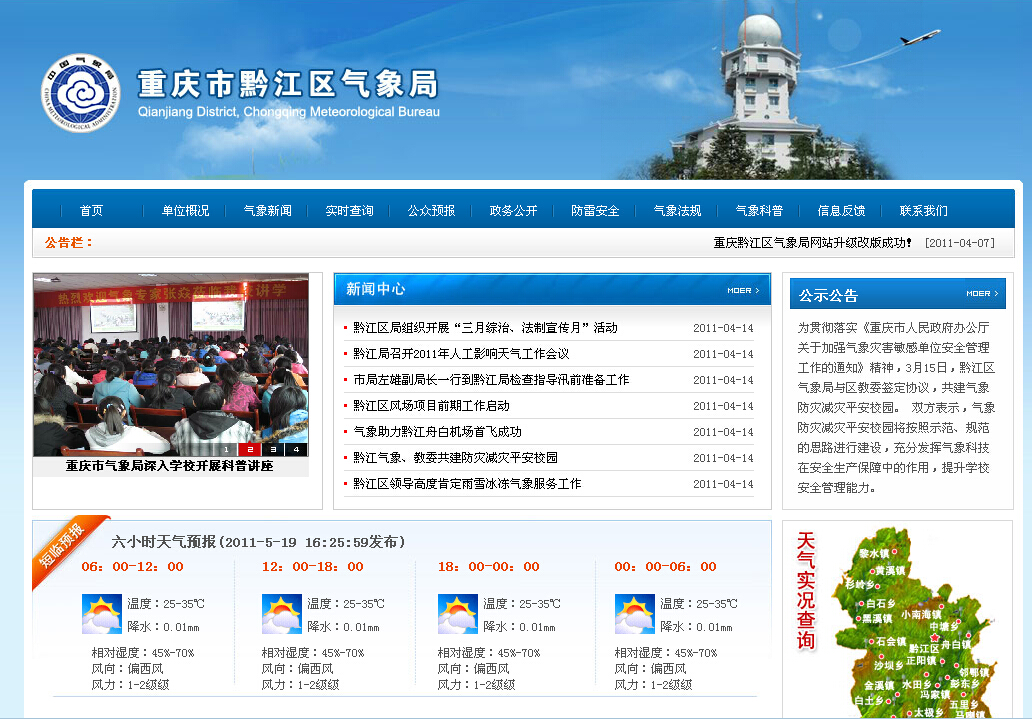Open the 防雷安全 navigation item
The width and height of the screenshot is (1032, 719).
[x=595, y=211]
